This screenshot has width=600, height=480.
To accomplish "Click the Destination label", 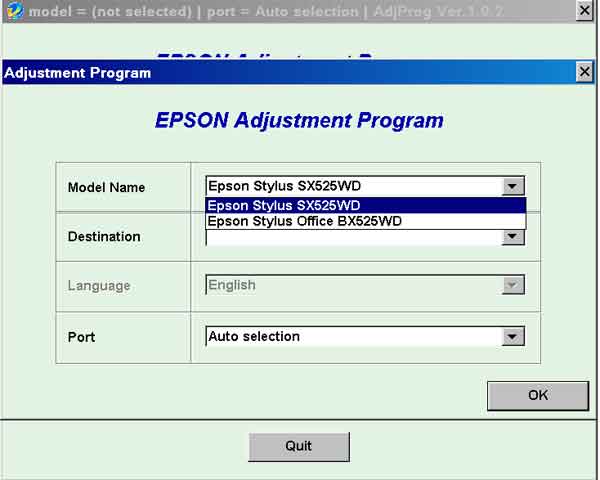I will [x=104, y=237].
